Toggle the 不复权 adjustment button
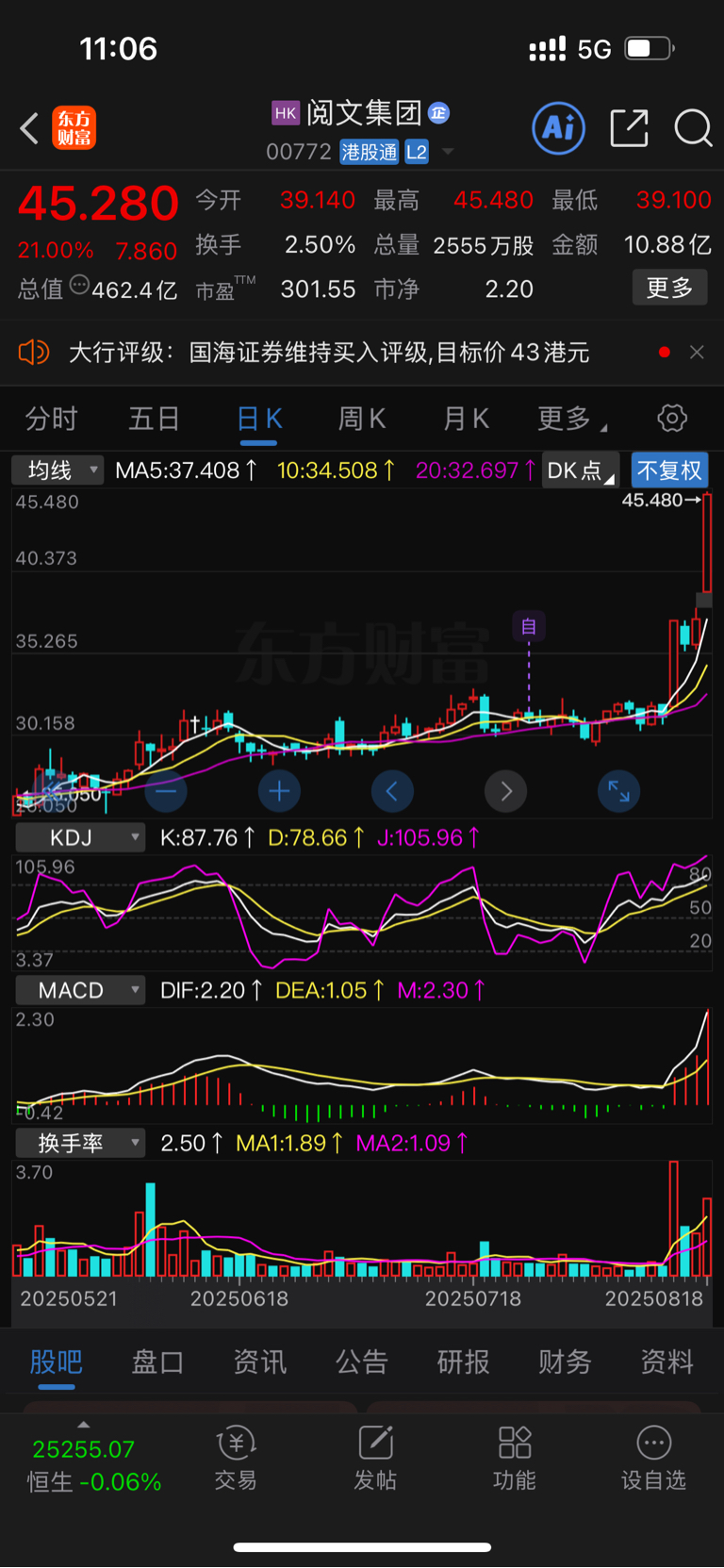The width and height of the screenshot is (724, 1568). [x=669, y=470]
